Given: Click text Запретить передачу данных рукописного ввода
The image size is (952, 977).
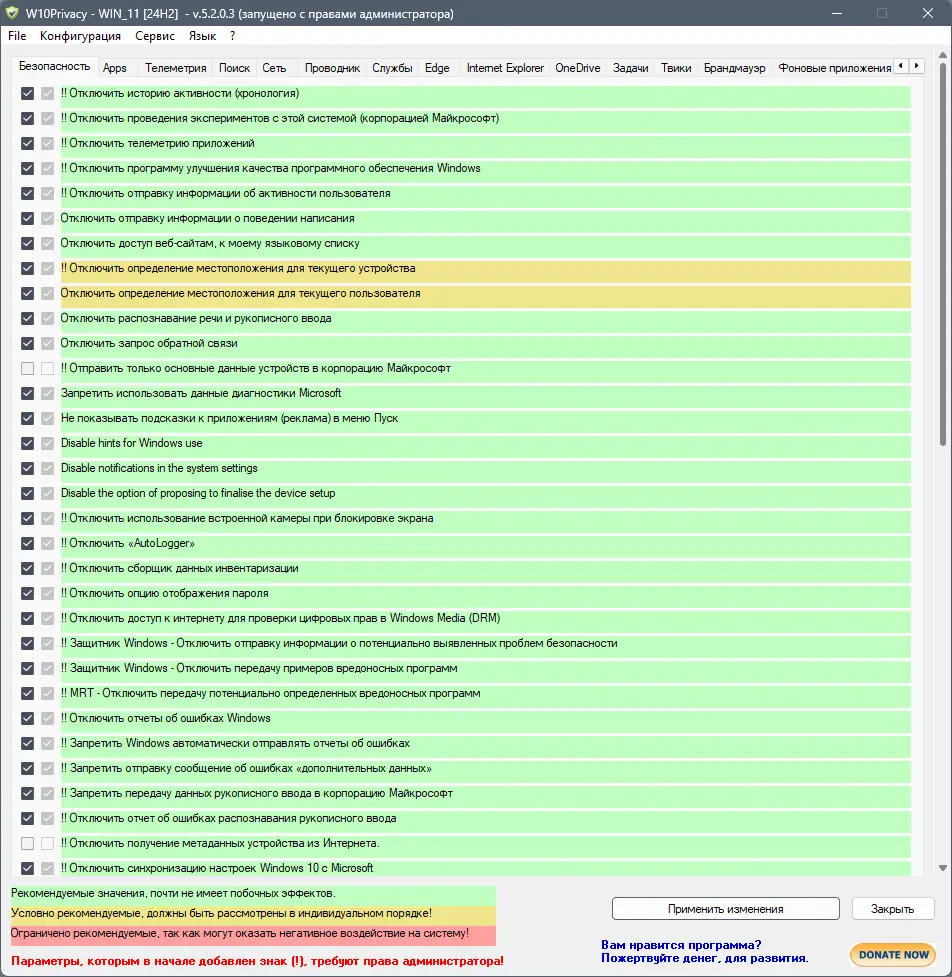Looking at the screenshot, I should [257, 793].
